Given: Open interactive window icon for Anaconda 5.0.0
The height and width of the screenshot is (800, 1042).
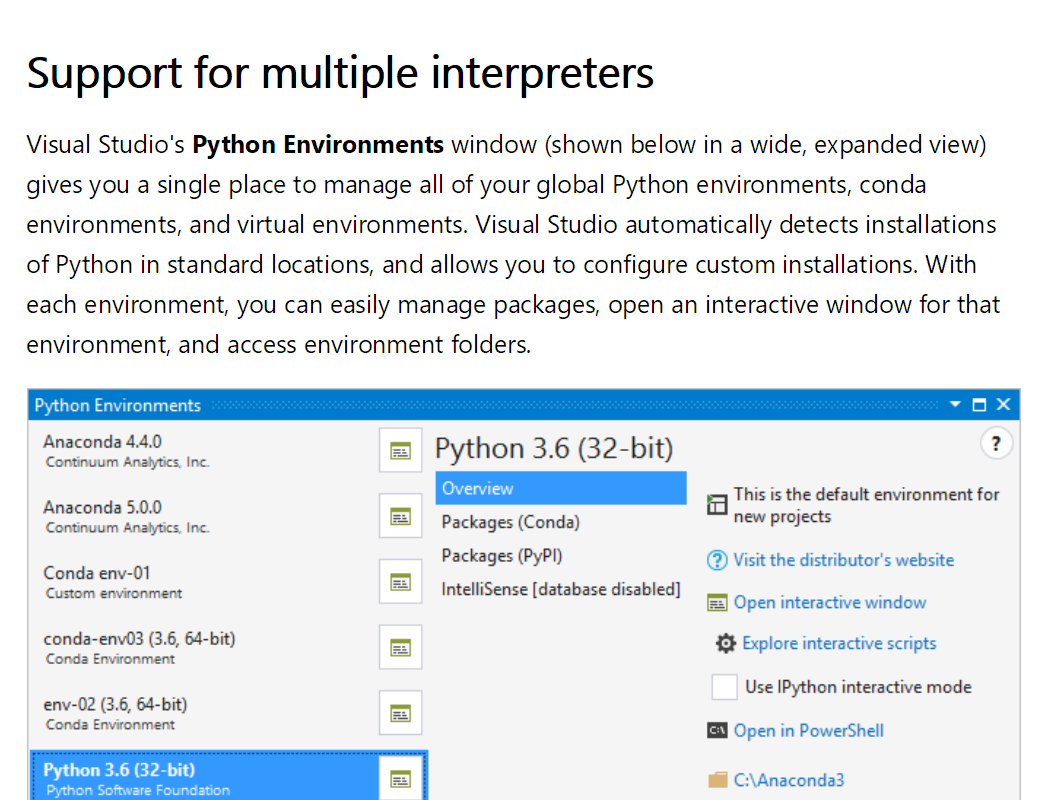Looking at the screenshot, I should tap(401, 517).
